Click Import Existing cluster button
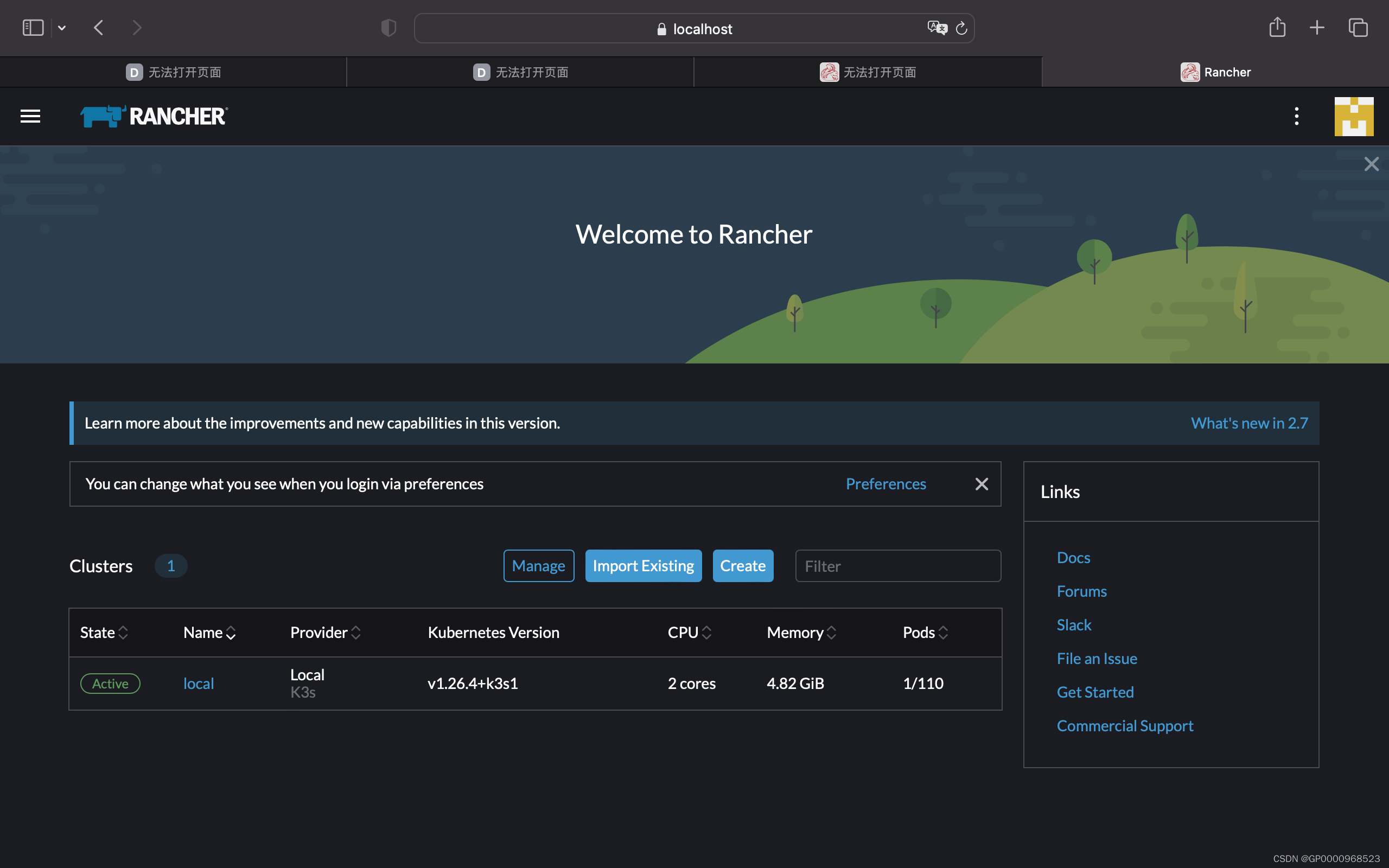Screen dimensions: 1389x868 pyautogui.click(x=643, y=566)
